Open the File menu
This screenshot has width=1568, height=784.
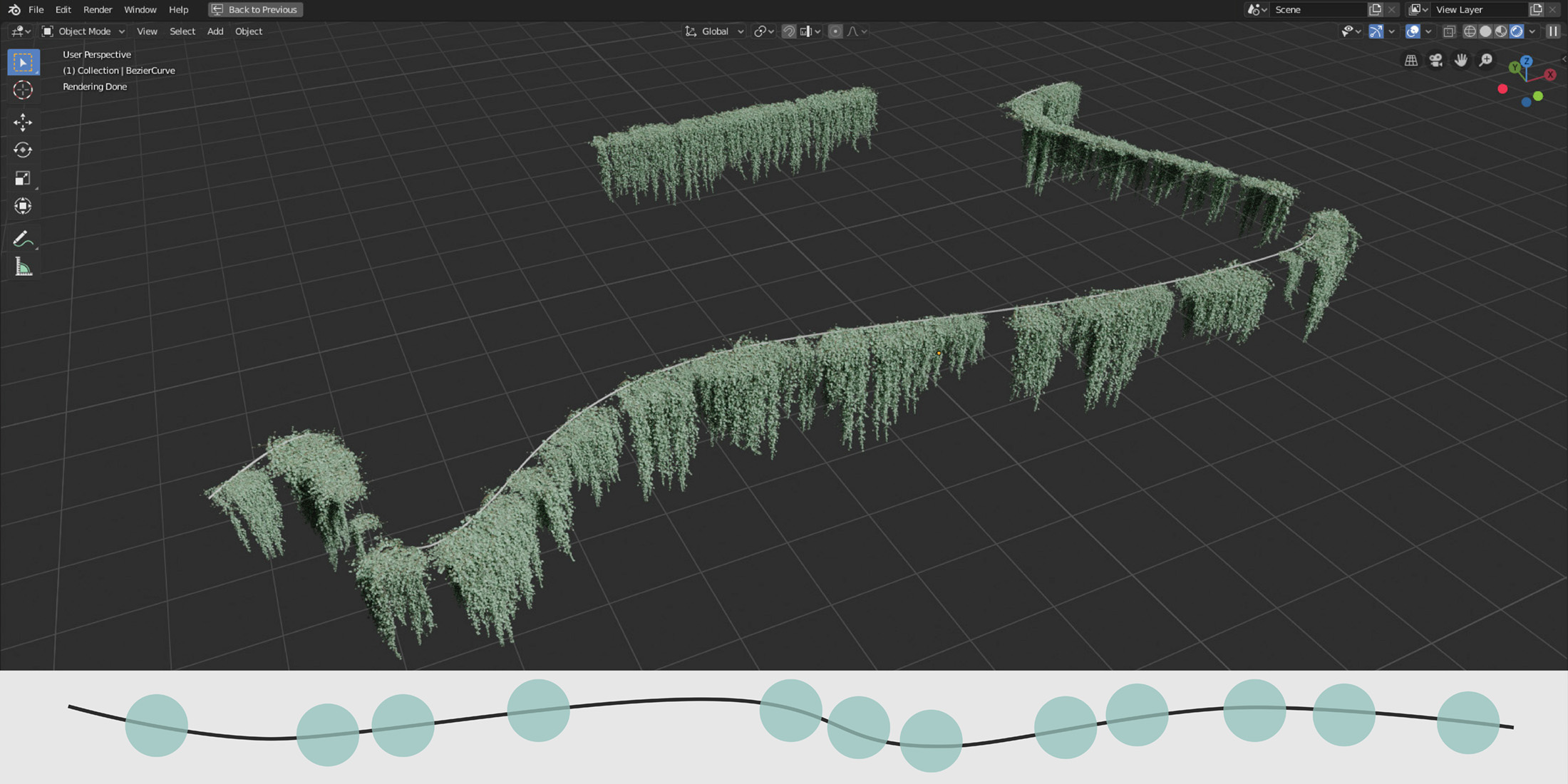click(x=36, y=9)
